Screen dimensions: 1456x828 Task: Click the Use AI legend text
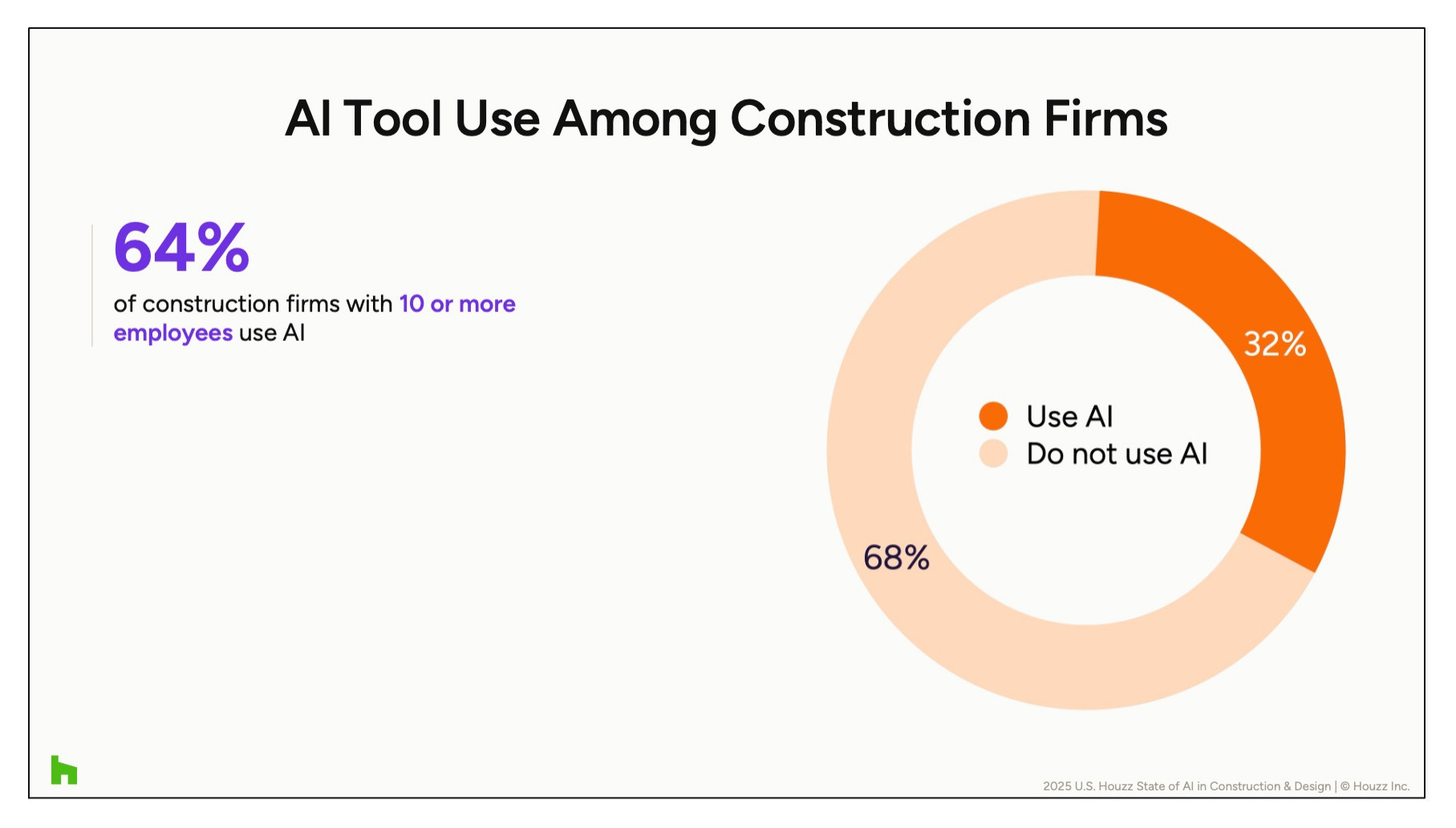pos(1069,416)
